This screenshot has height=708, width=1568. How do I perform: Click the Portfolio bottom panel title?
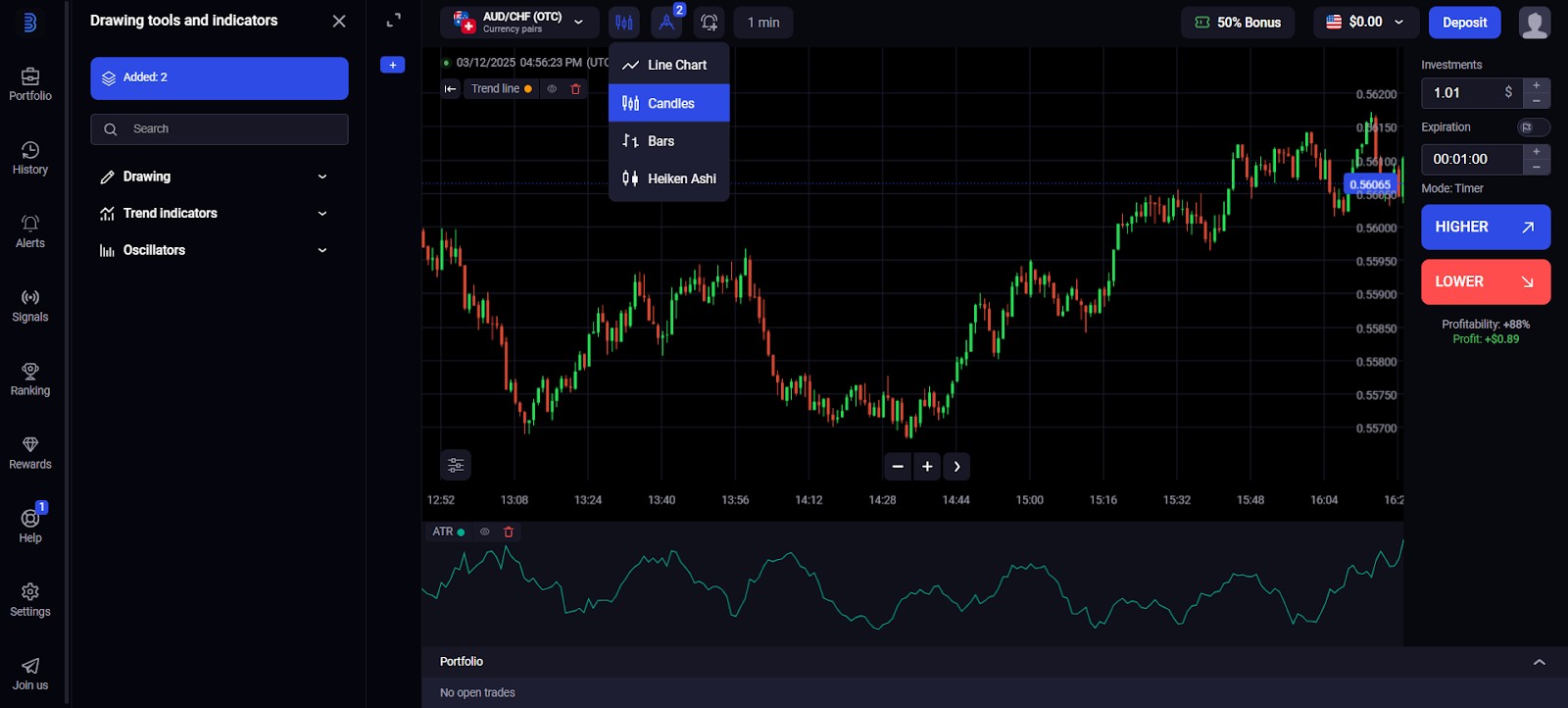(x=462, y=662)
